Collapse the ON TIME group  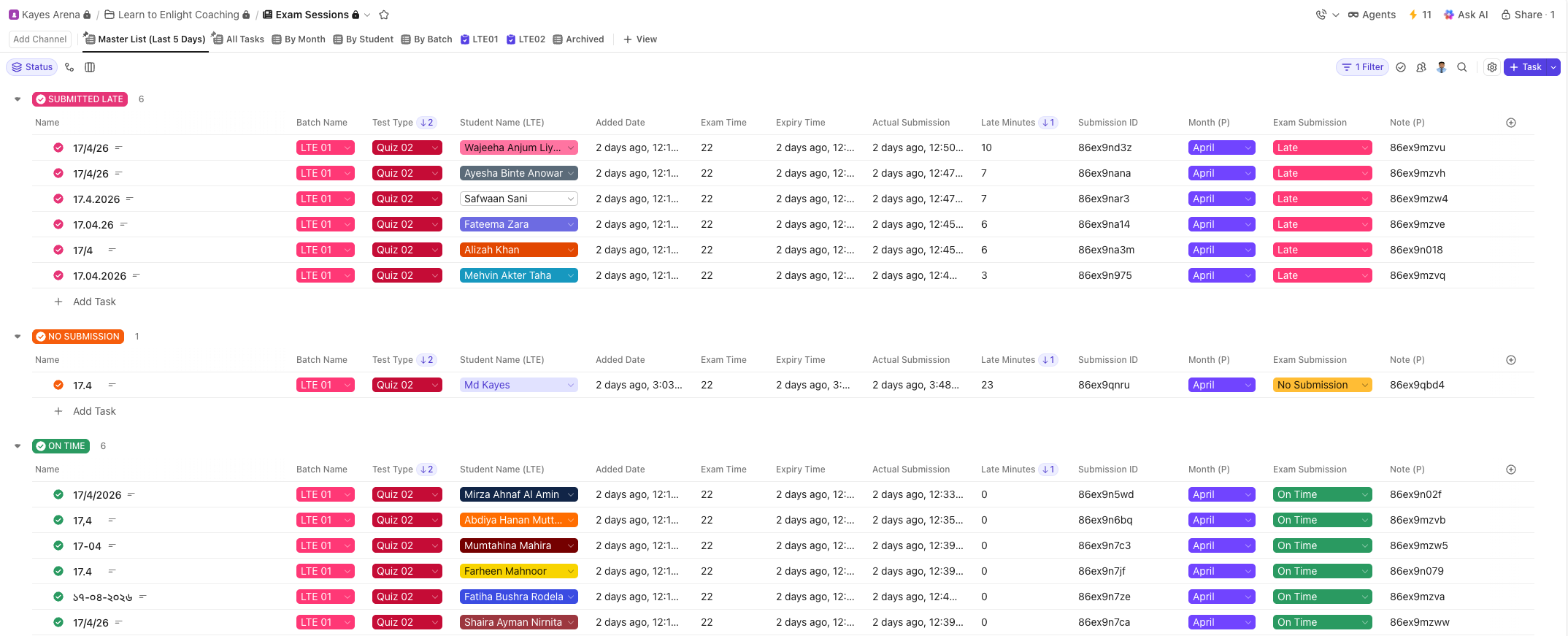point(18,446)
